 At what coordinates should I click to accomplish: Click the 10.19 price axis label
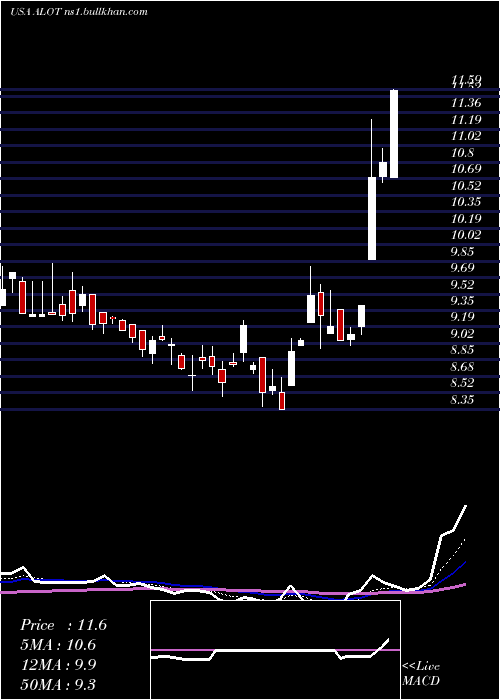(x=466, y=219)
